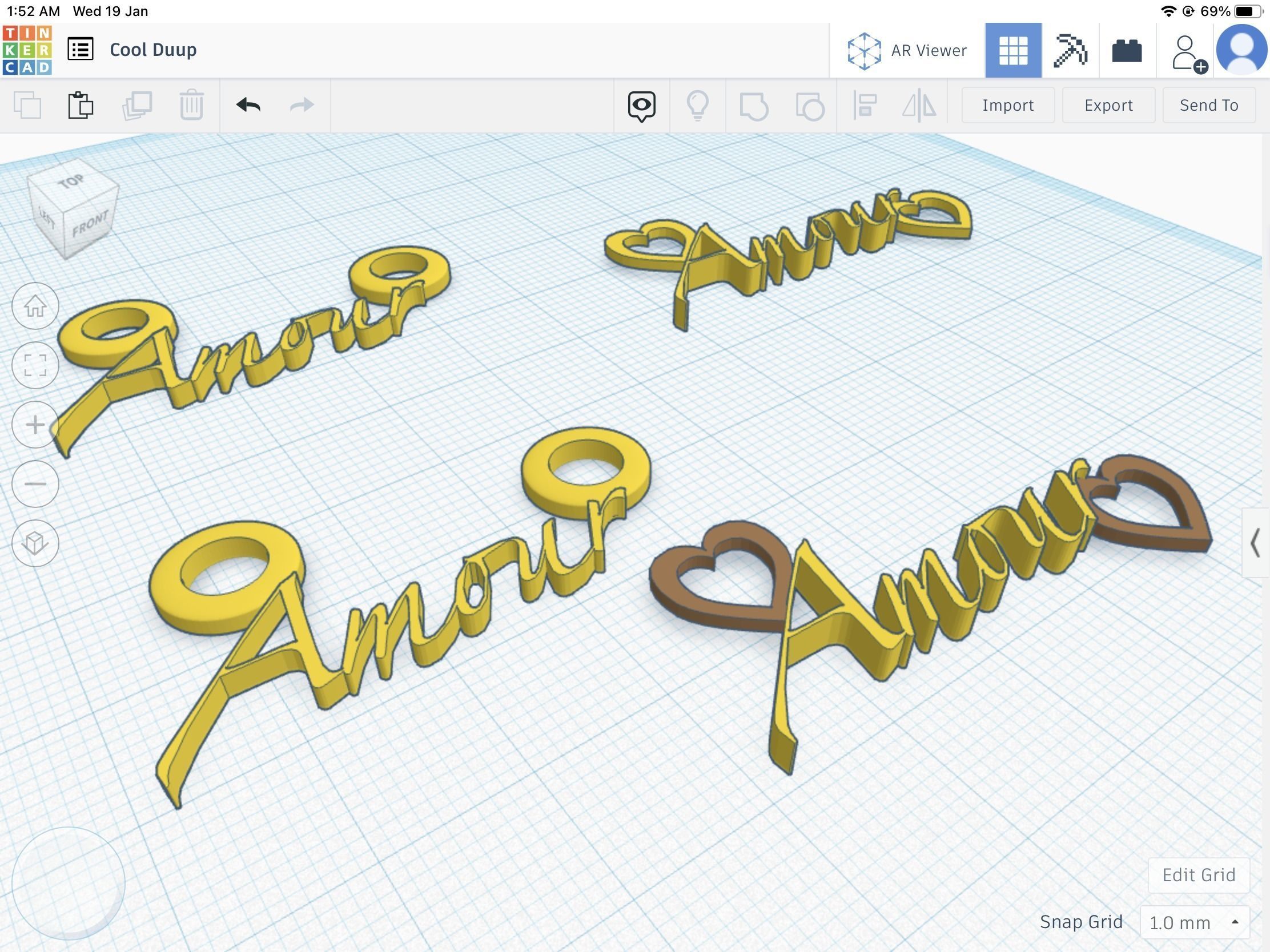Paste from clipboard
This screenshot has width=1270, height=952.
tap(81, 105)
